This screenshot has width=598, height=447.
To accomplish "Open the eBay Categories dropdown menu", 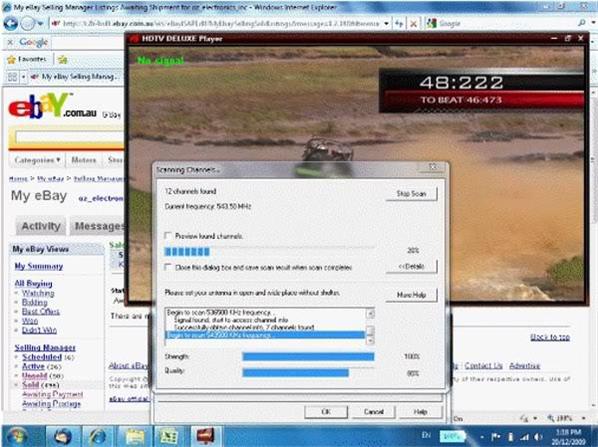I will point(37,160).
